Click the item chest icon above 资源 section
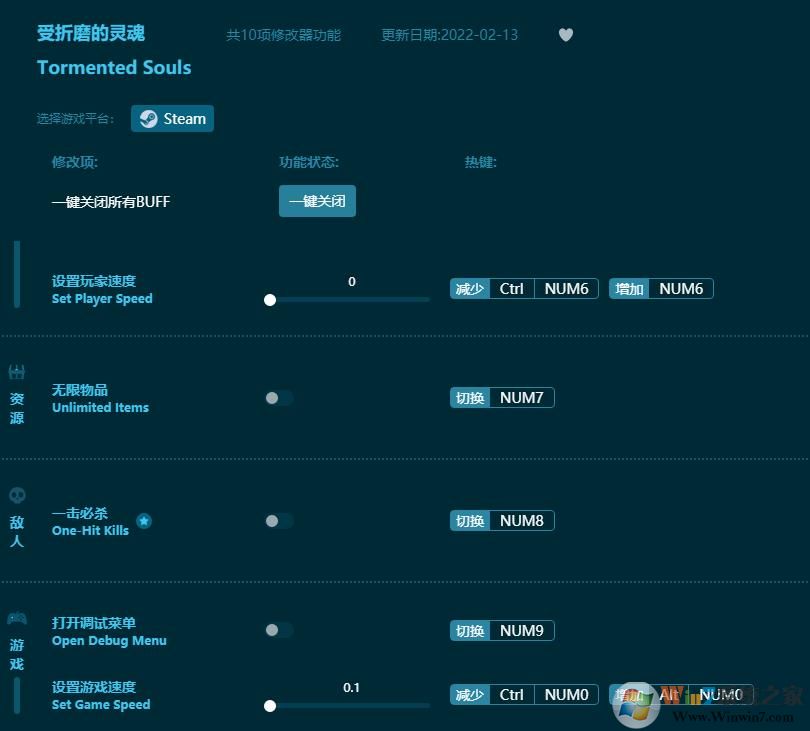Screen dimensions: 810x731 [x=17, y=370]
